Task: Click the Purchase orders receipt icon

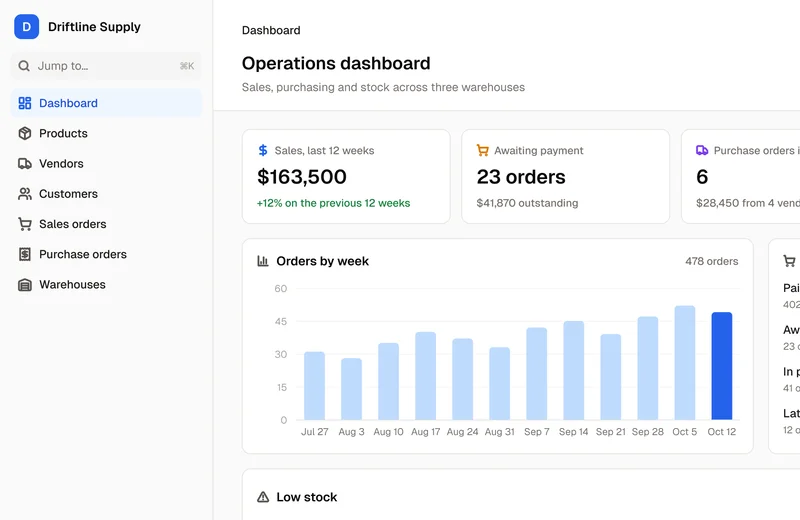Action: click(x=24, y=254)
